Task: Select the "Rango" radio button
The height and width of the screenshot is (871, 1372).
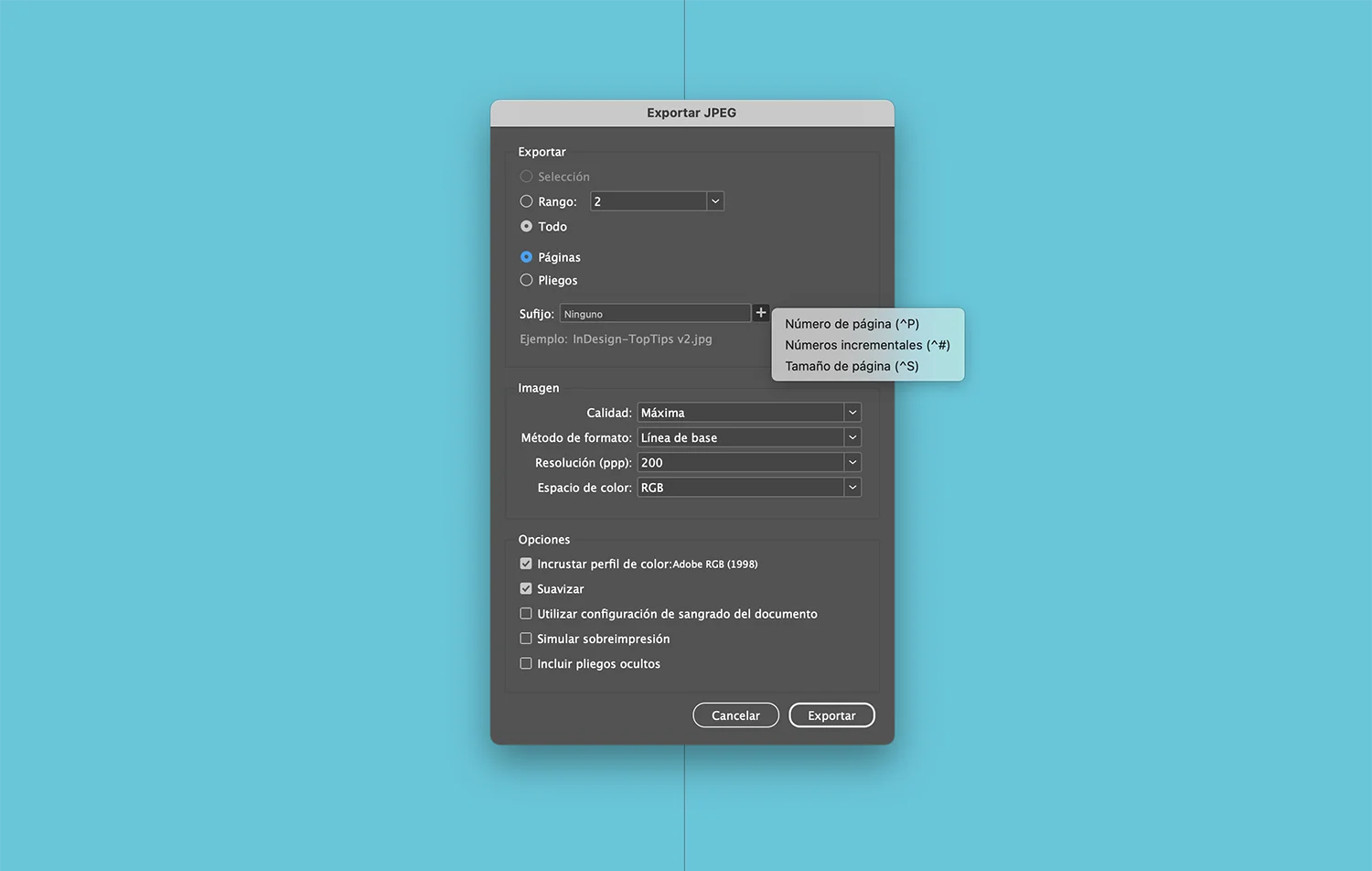Action: (x=527, y=201)
